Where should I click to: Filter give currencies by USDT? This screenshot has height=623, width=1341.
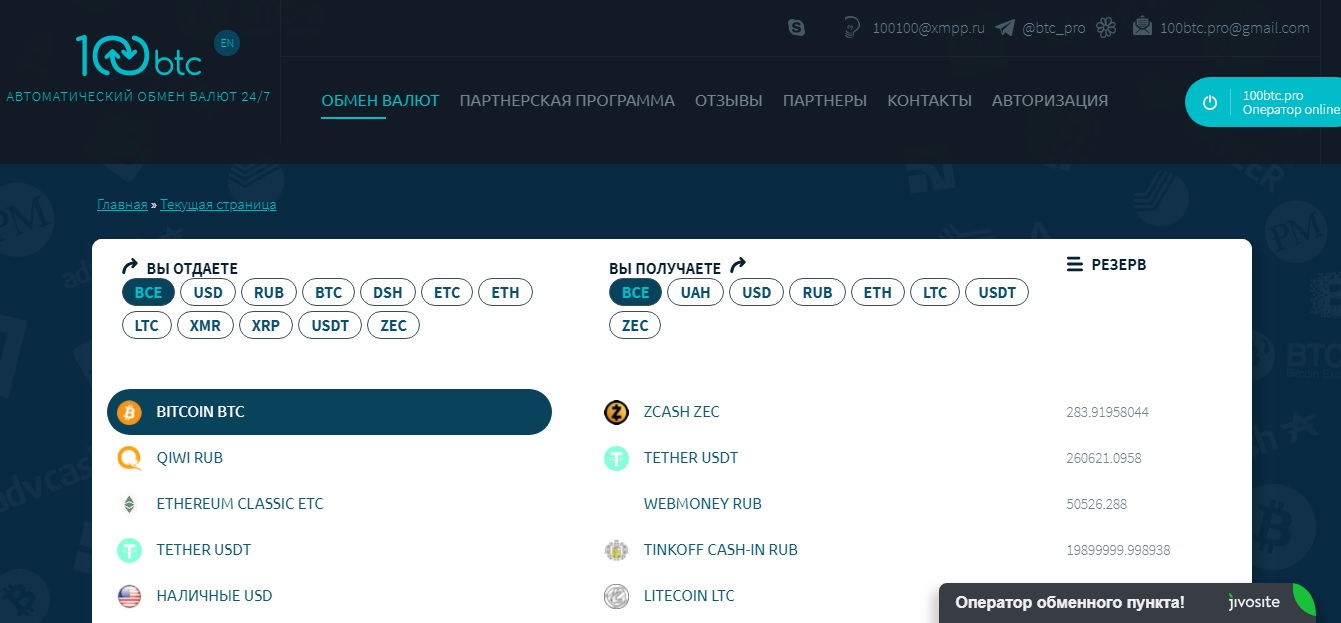330,326
